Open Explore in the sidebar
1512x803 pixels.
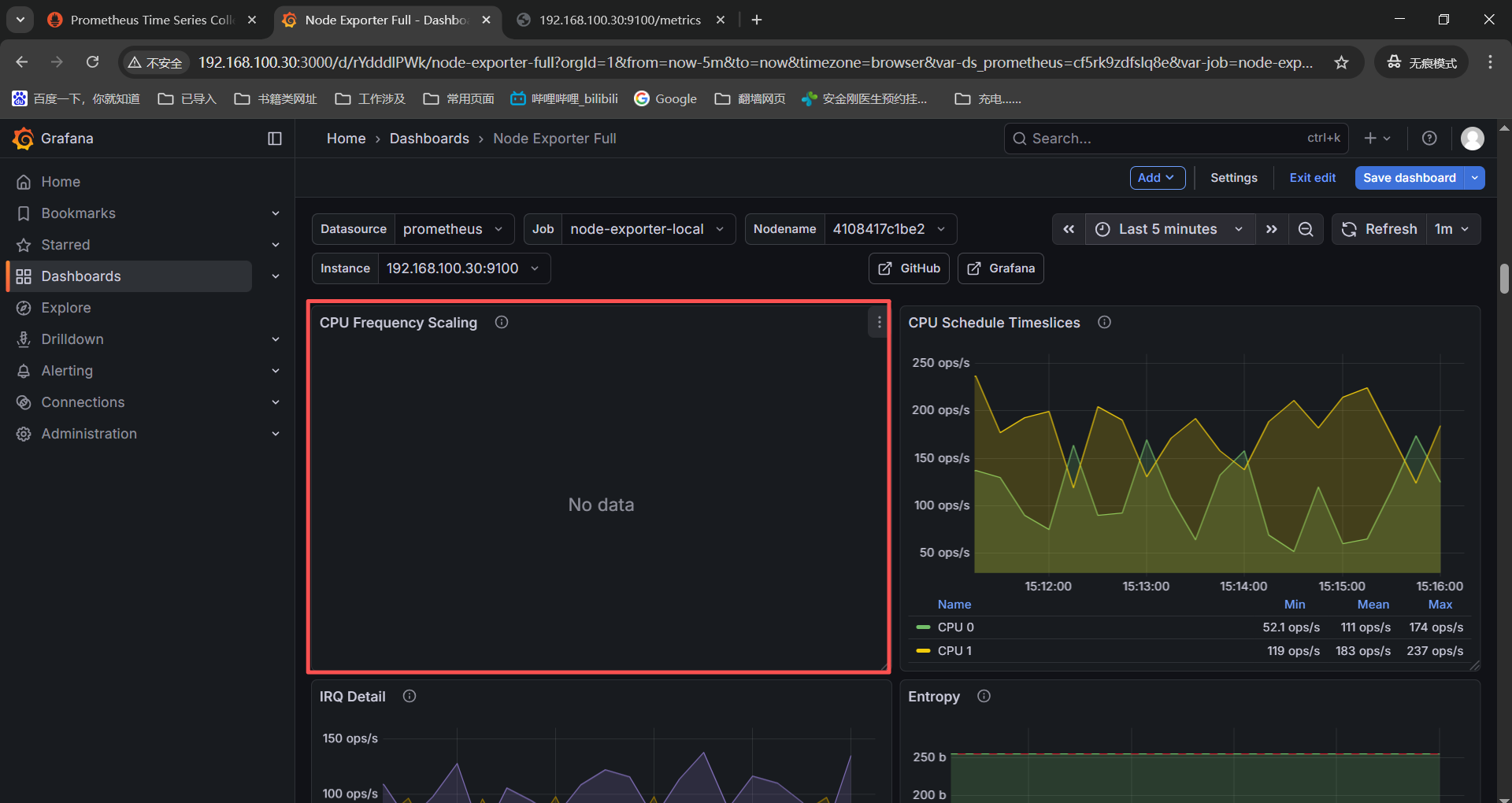click(x=66, y=308)
